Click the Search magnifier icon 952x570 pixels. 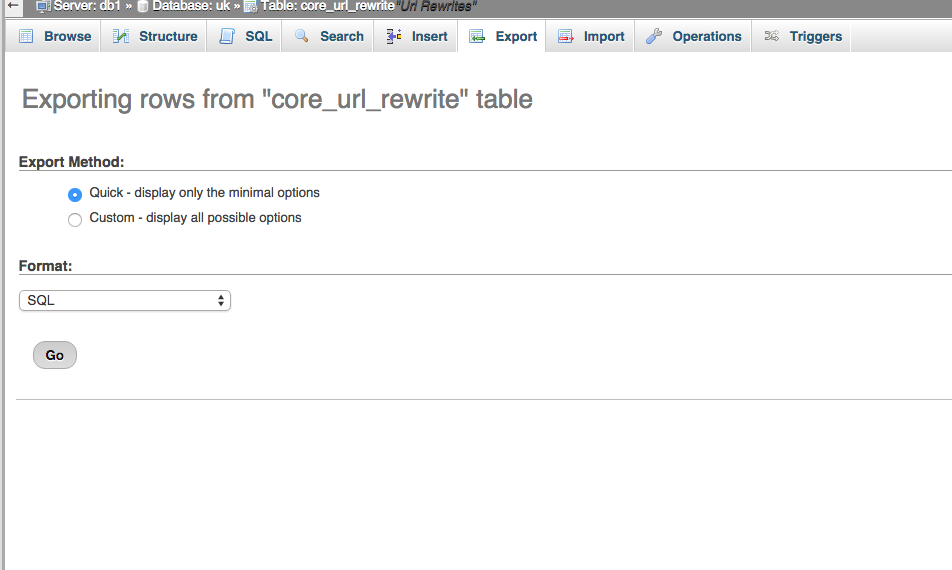coord(302,36)
